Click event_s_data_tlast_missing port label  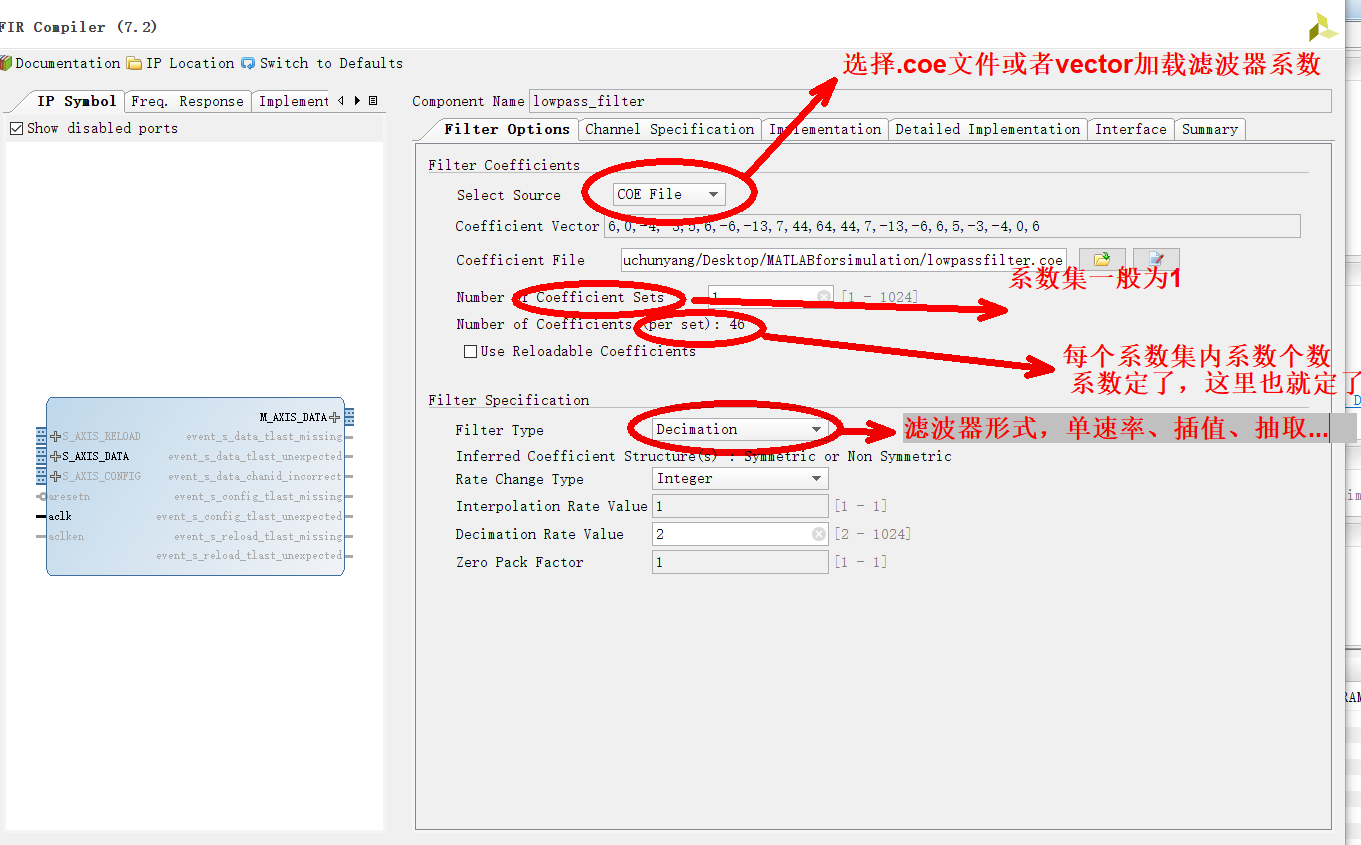pyautogui.click(x=264, y=436)
